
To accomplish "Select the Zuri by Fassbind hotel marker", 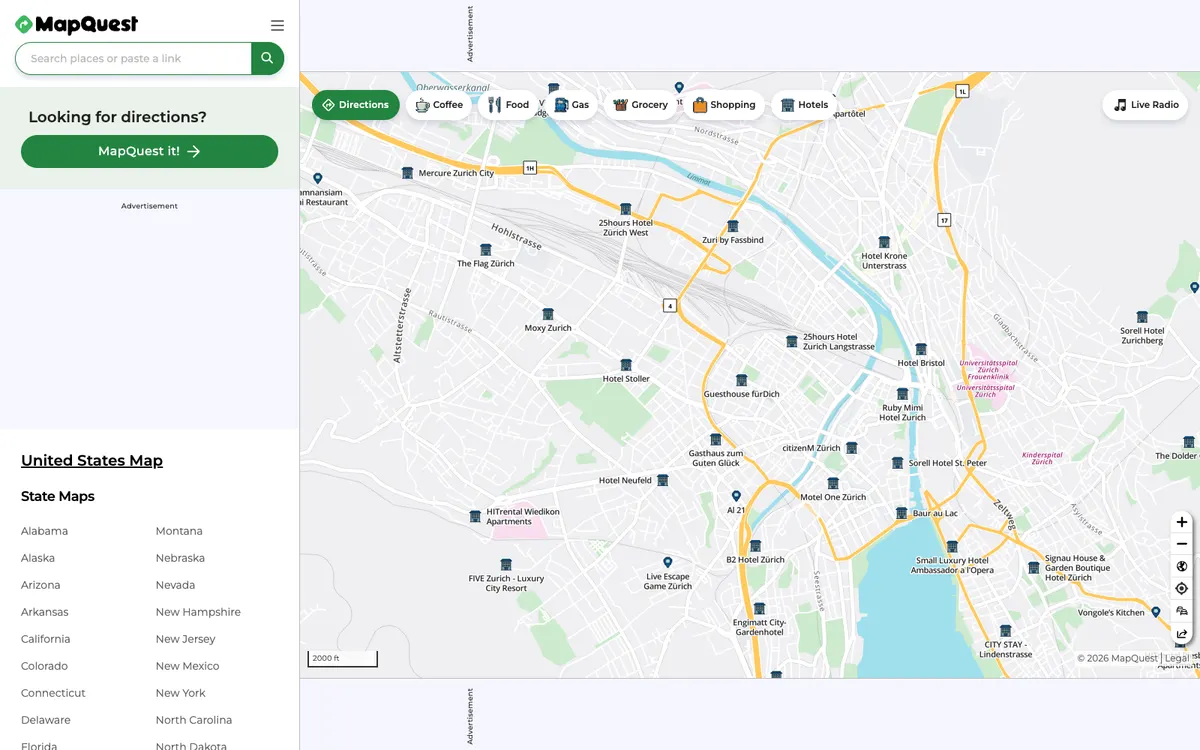I will pyautogui.click(x=733, y=226).
